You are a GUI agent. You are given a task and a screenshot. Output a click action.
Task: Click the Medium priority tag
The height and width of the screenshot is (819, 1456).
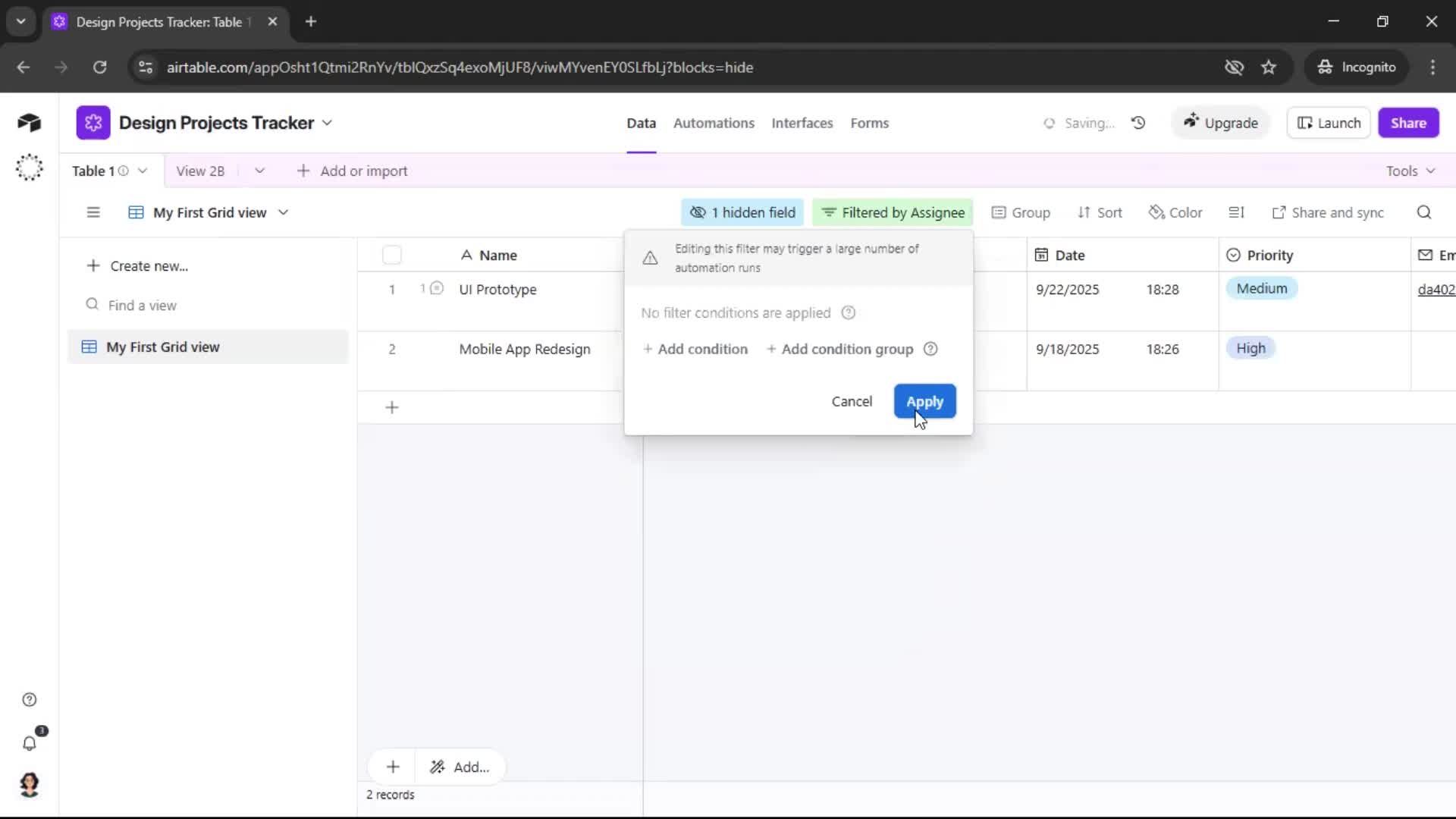[1262, 289]
